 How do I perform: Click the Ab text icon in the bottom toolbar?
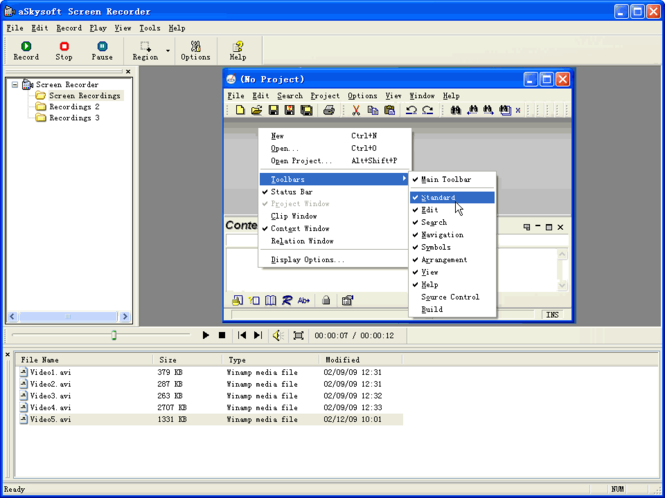pyautogui.click(x=304, y=300)
